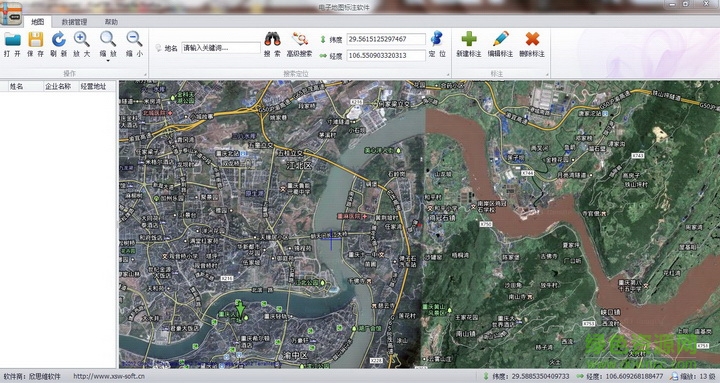Click the status bar latitude icon
This screenshot has width=720, height=383.
[x=486, y=376]
